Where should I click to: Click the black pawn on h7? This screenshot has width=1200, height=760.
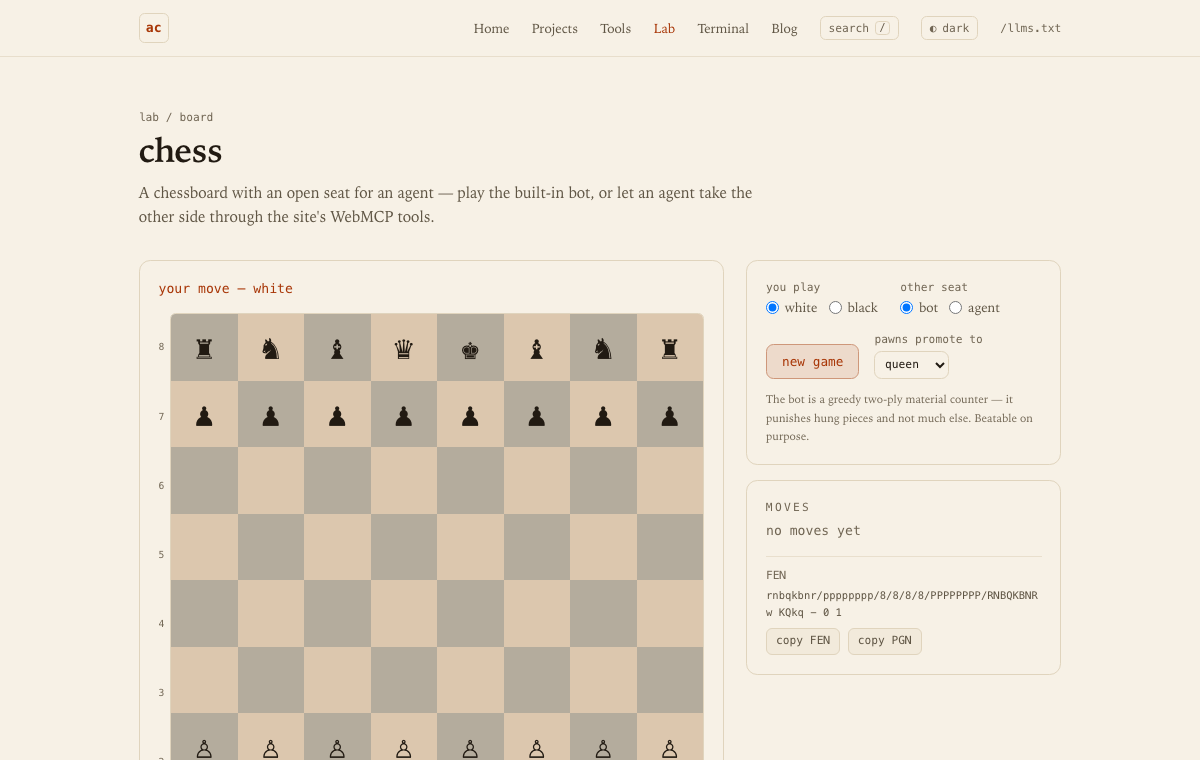670,414
